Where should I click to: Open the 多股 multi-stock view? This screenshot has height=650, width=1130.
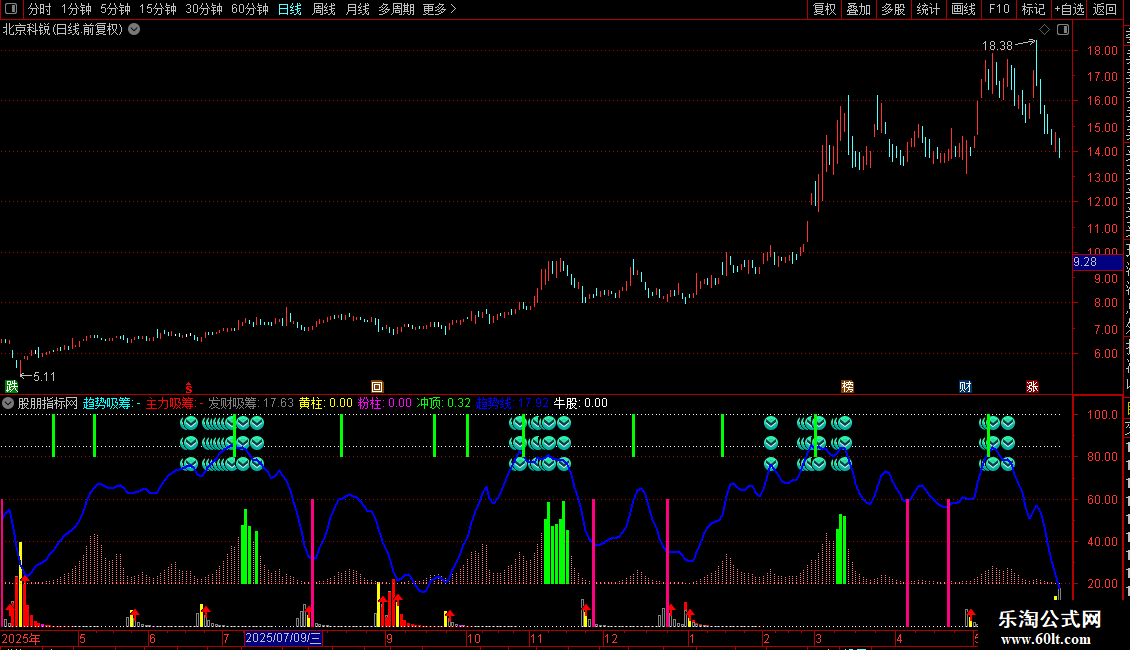click(x=894, y=9)
